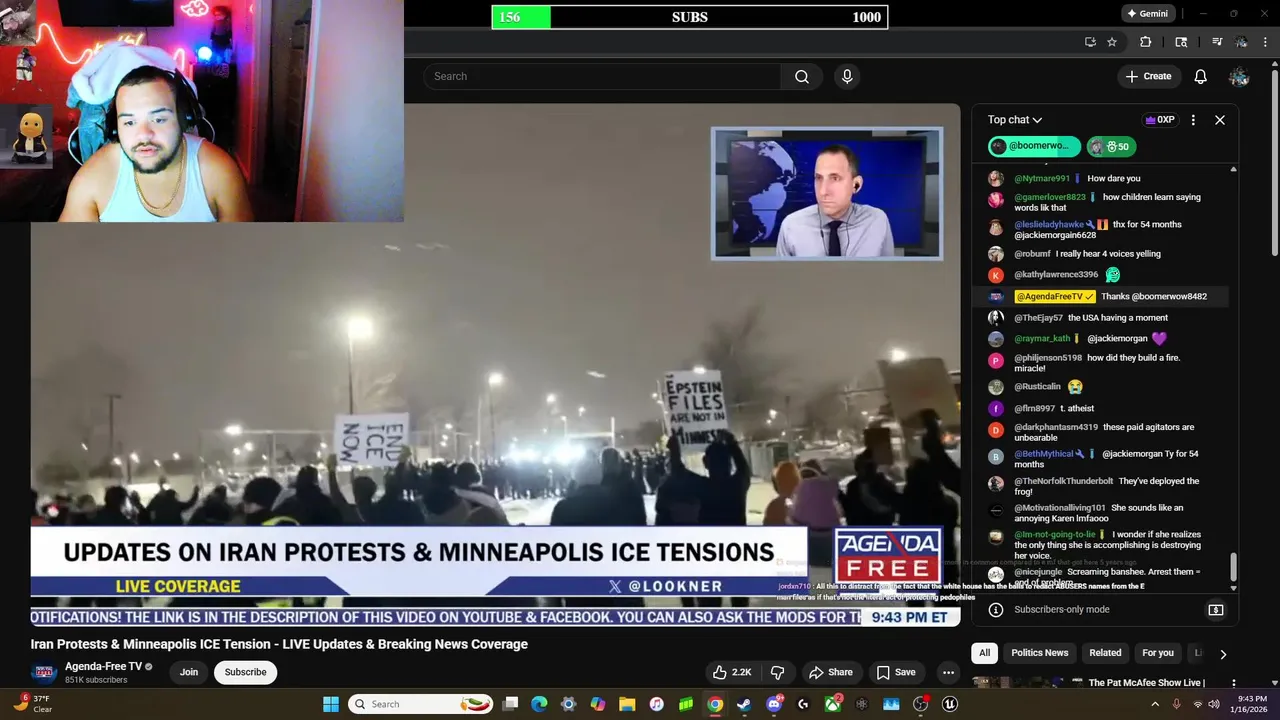Click the live chat scrollbar thumb
This screenshot has height=720, width=1280.
point(1233,566)
